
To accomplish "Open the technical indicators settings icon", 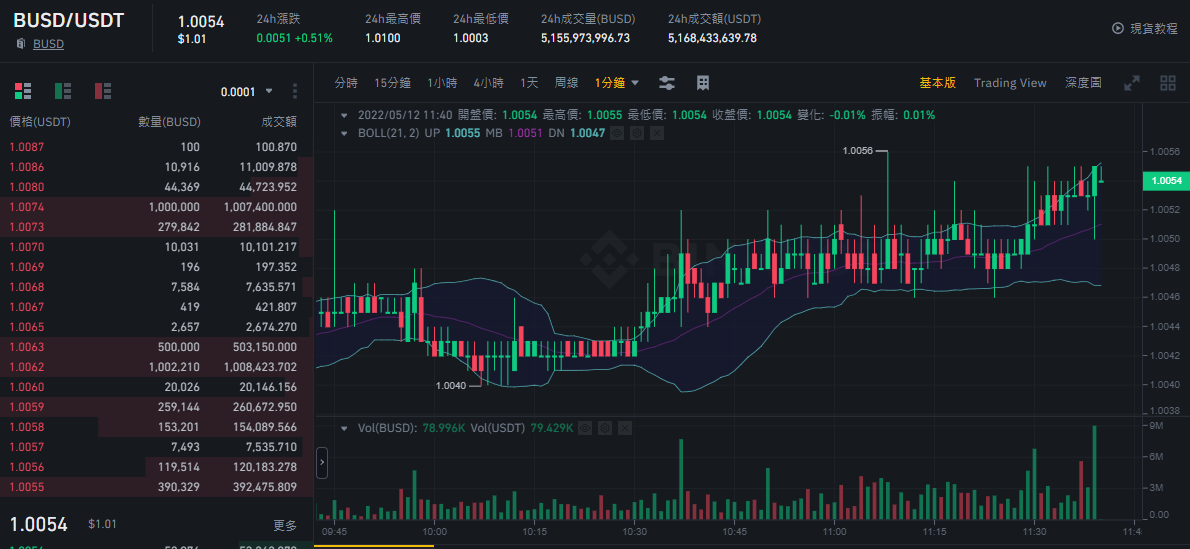I will pyautogui.click(x=667, y=83).
